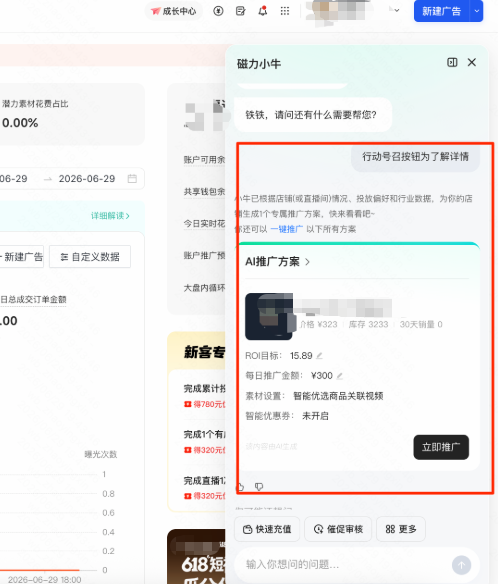This screenshot has height=584, width=498.
Task: Expand the account dropdown chevron
Action: tap(397, 10)
